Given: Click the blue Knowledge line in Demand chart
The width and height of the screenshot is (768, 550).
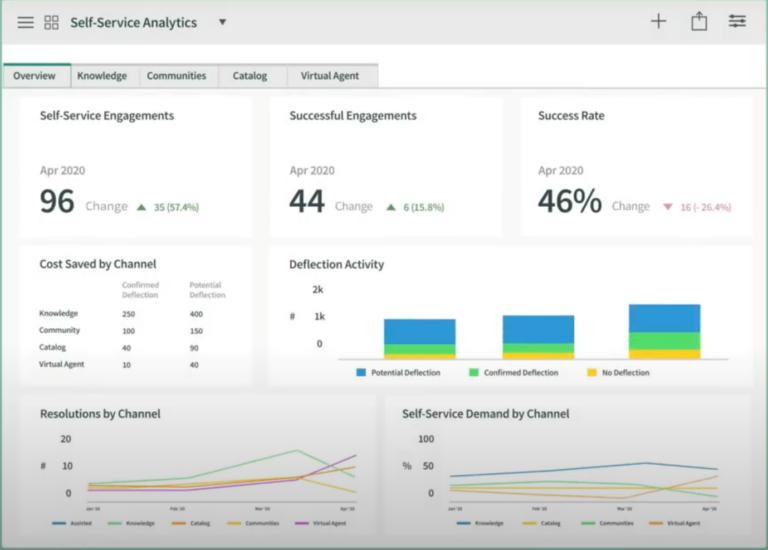Looking at the screenshot, I should pyautogui.click(x=583, y=468).
